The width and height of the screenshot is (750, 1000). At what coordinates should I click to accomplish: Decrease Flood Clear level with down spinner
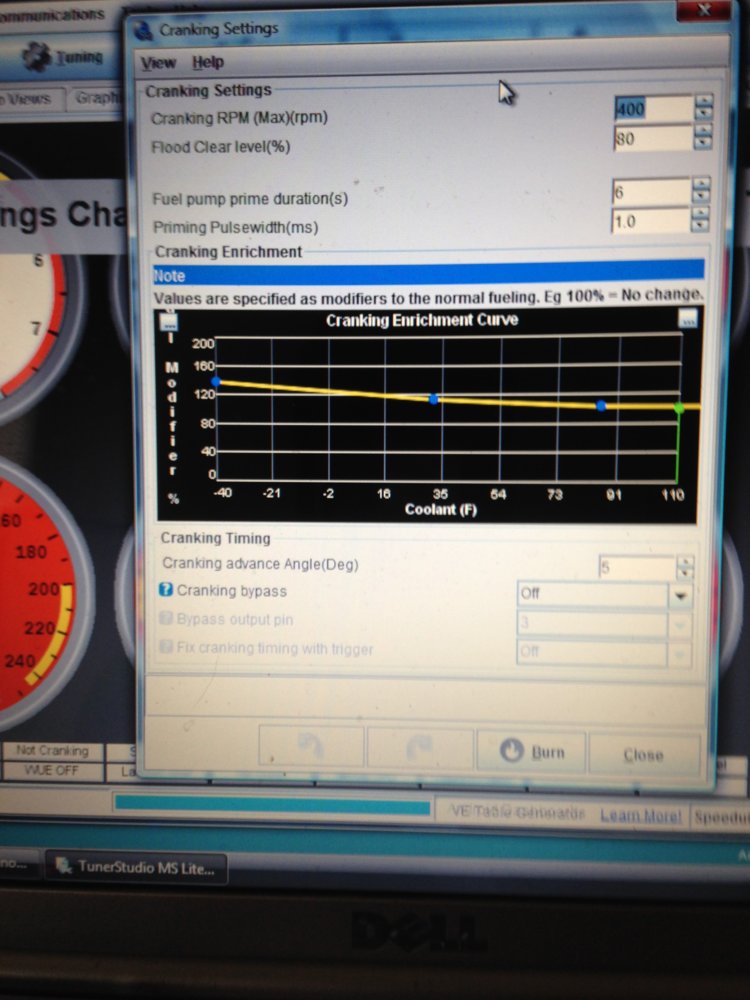pos(703,143)
